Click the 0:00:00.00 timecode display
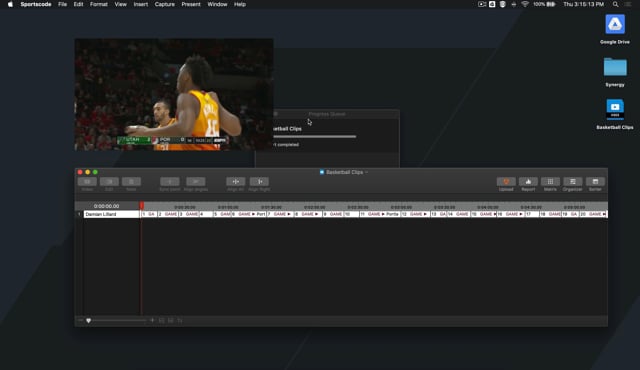This screenshot has height=370, width=640. 107,206
